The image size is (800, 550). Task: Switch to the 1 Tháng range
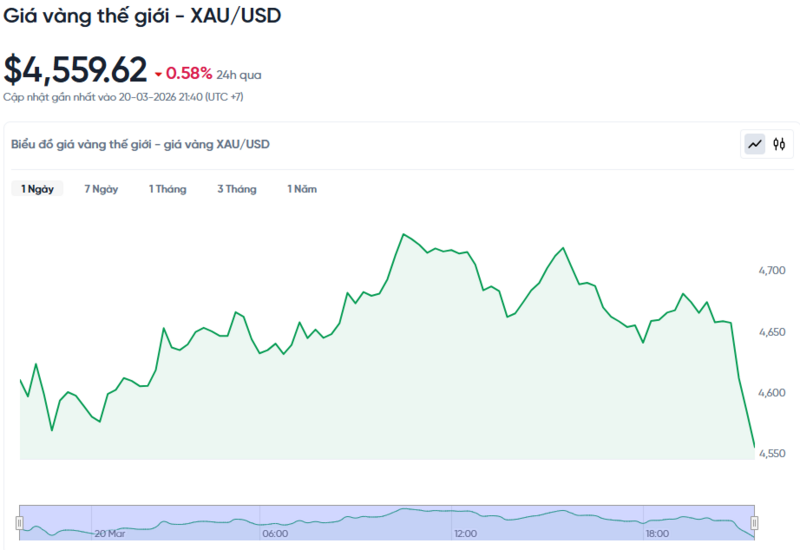coord(168,189)
